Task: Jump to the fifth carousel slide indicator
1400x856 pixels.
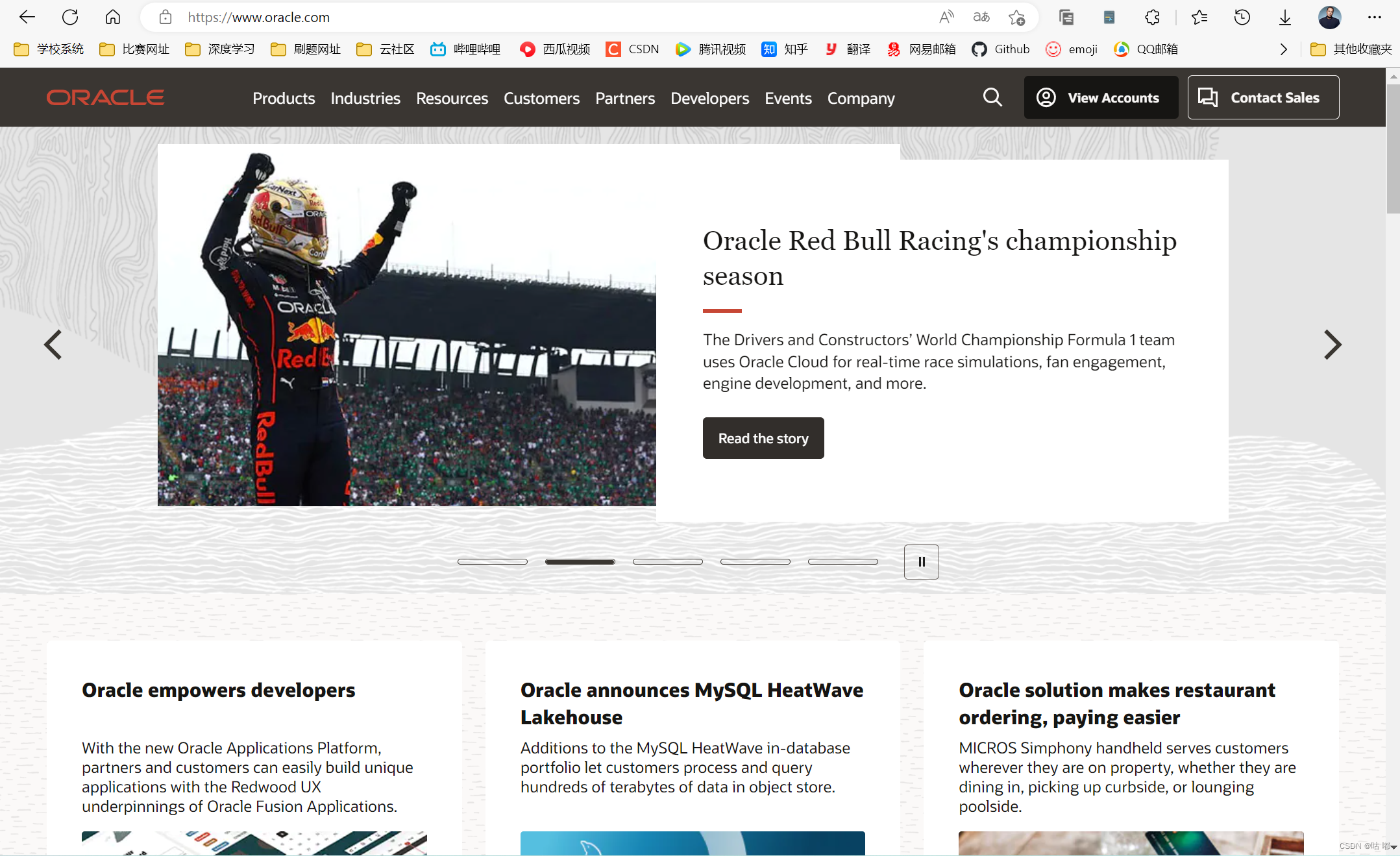Action: click(843, 561)
